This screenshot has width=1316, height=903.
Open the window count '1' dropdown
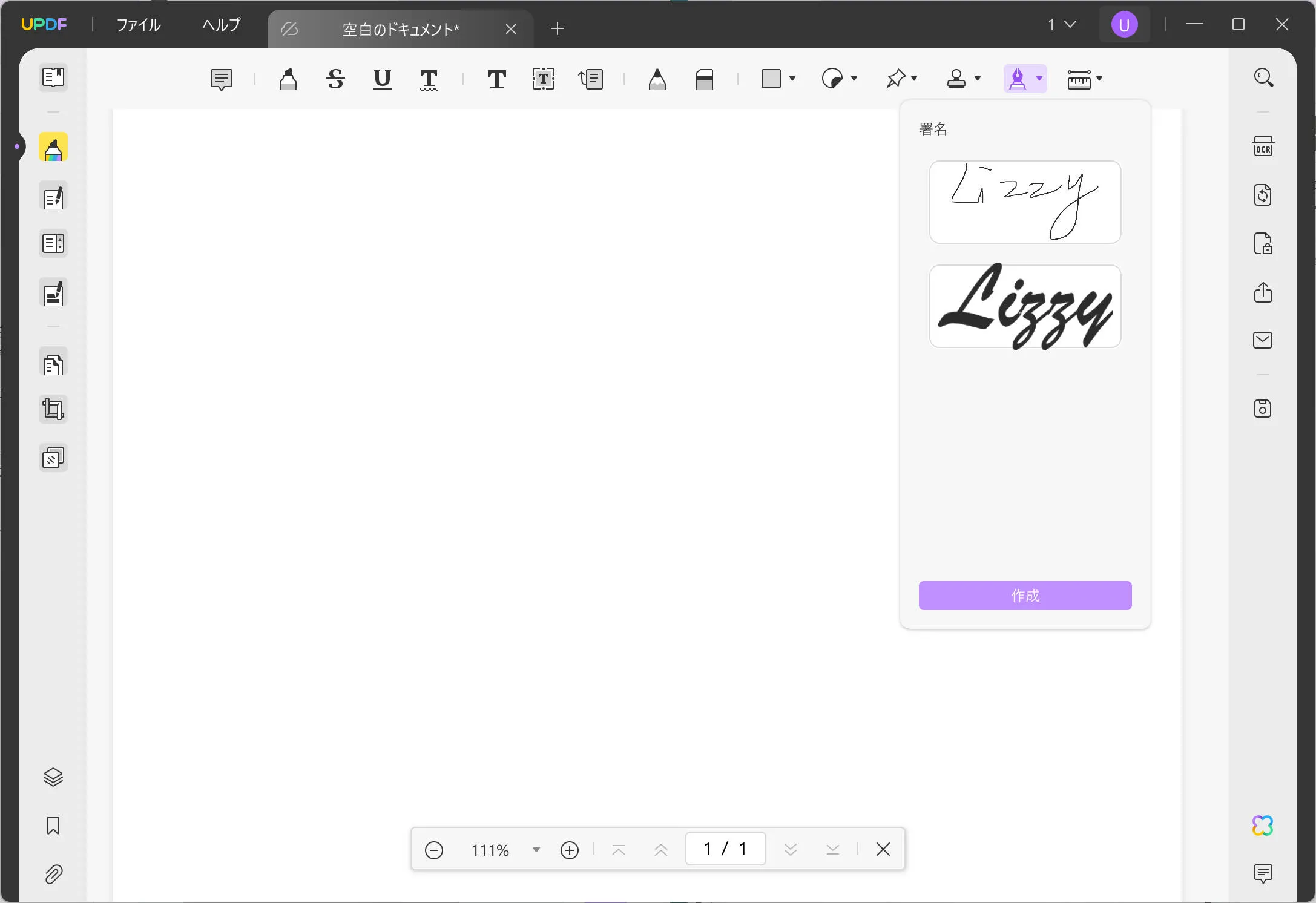(1062, 25)
